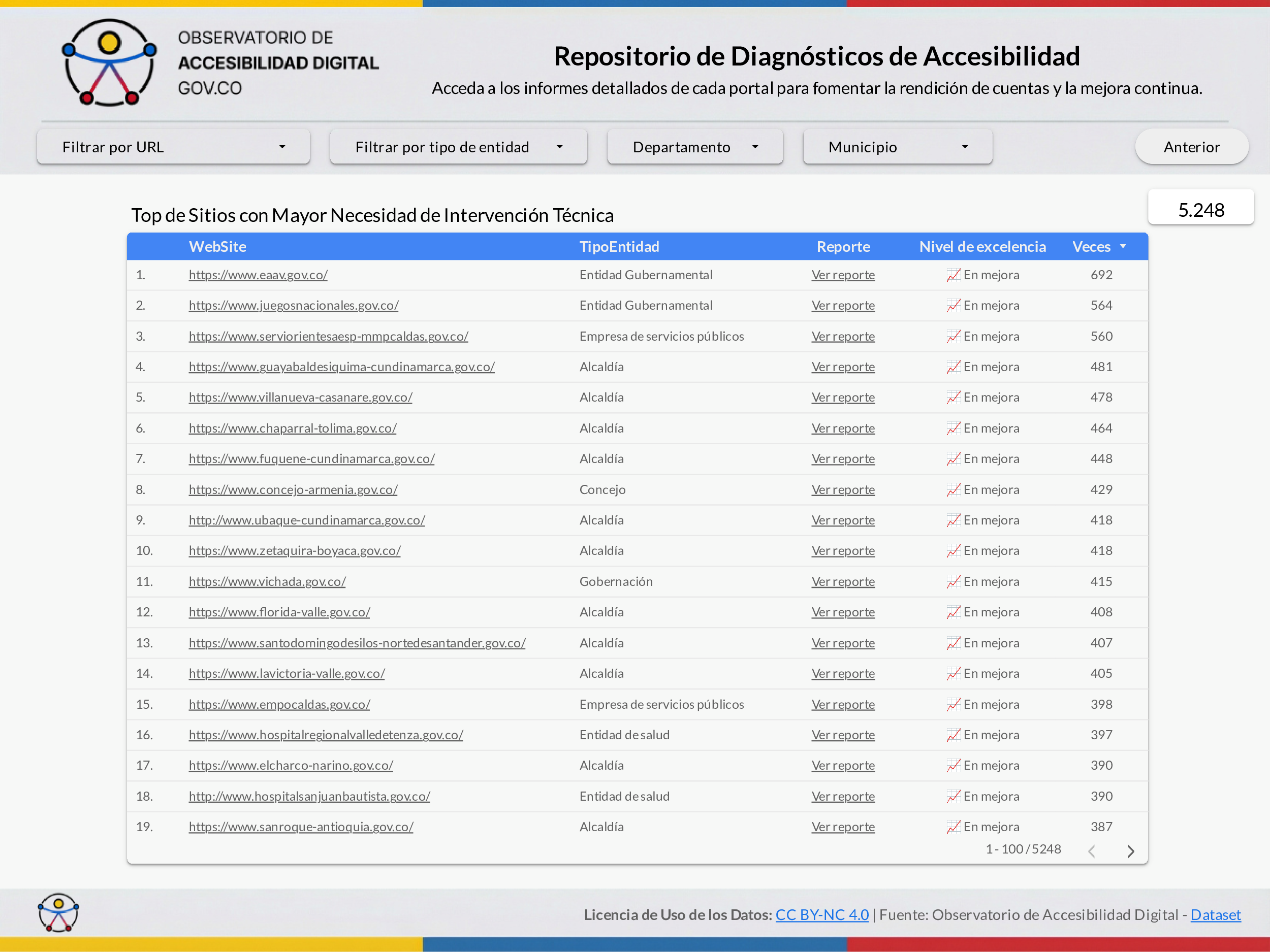The width and height of the screenshot is (1270, 952).
Task: Click the 564 Veces value in row 2
Action: (x=1101, y=305)
